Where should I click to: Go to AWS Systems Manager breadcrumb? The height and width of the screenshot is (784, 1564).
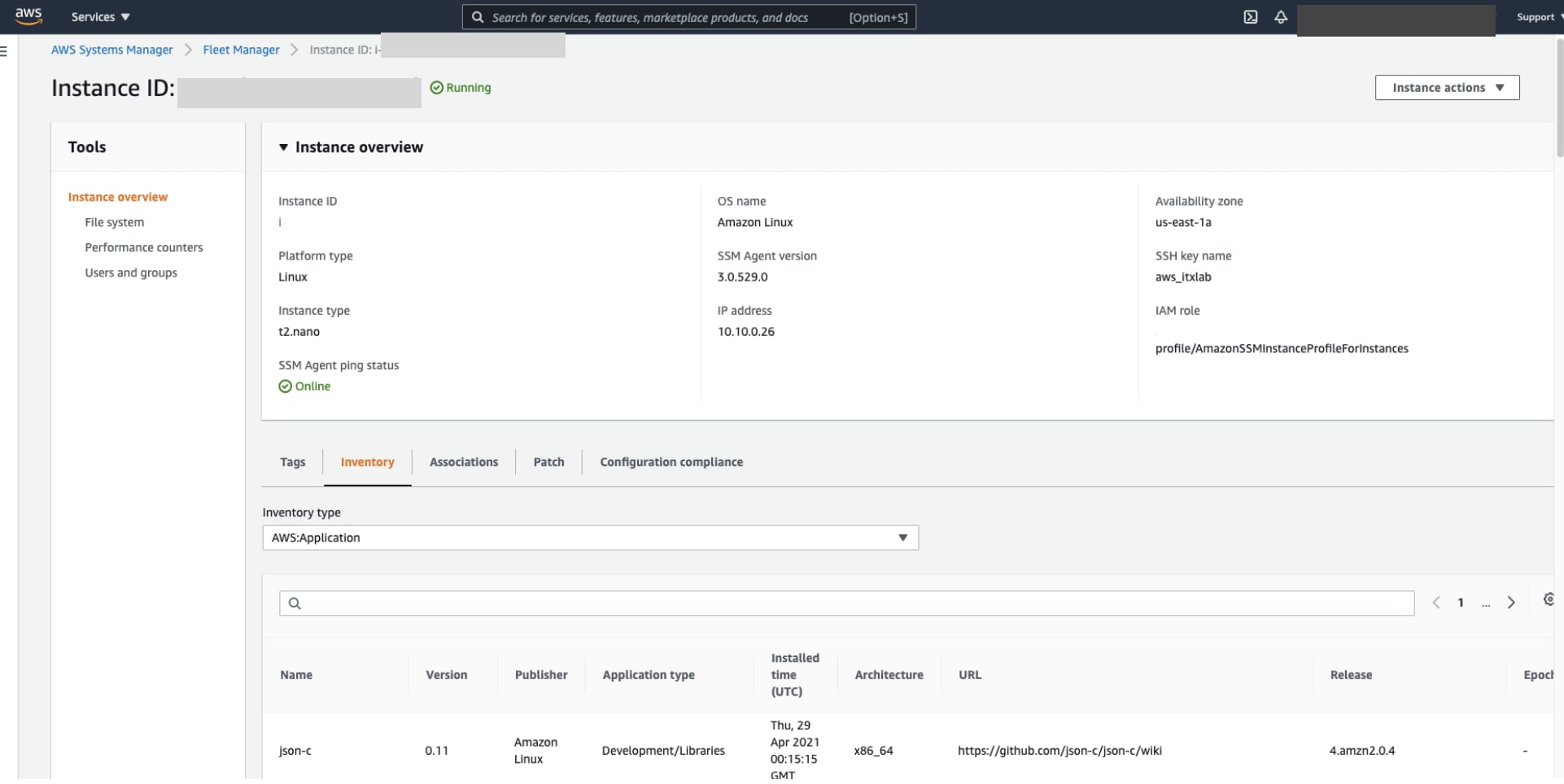coord(111,50)
